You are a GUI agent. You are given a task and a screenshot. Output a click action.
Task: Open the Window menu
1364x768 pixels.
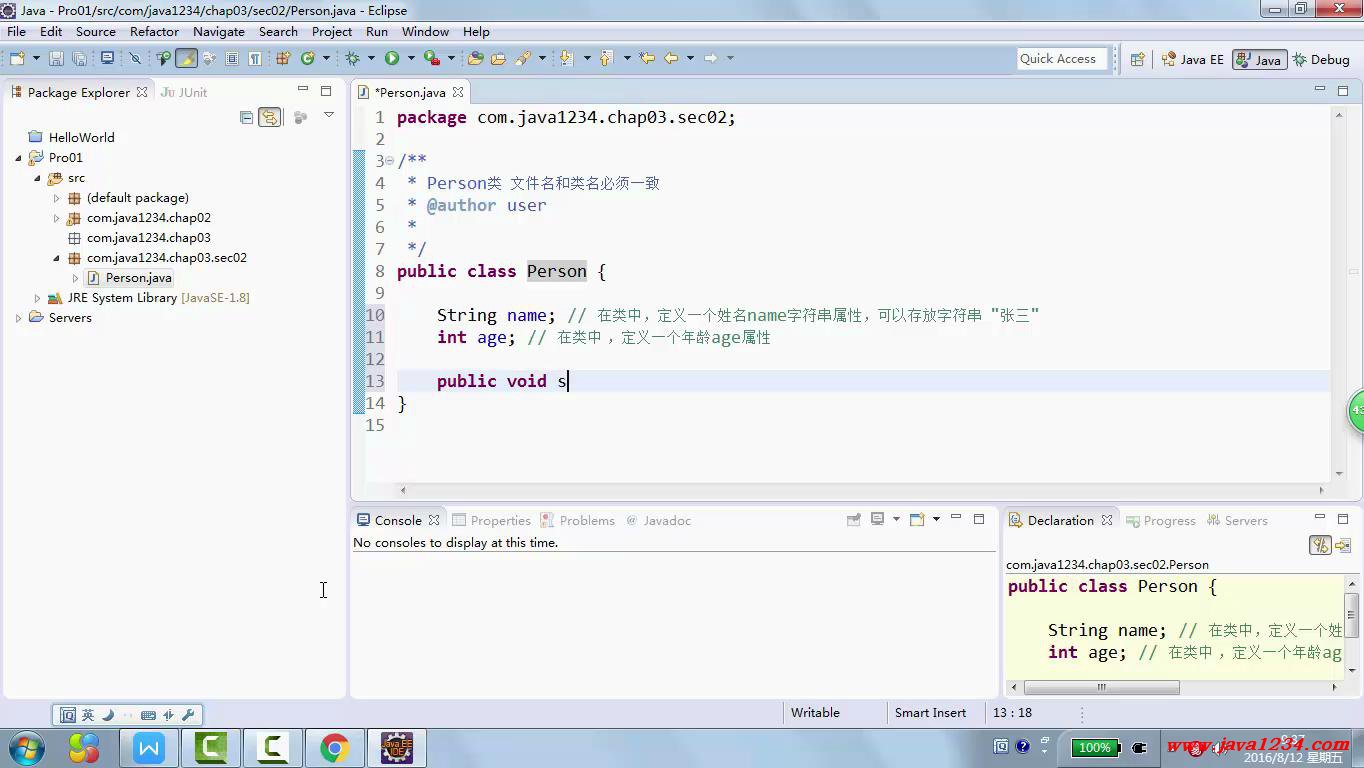pos(425,32)
